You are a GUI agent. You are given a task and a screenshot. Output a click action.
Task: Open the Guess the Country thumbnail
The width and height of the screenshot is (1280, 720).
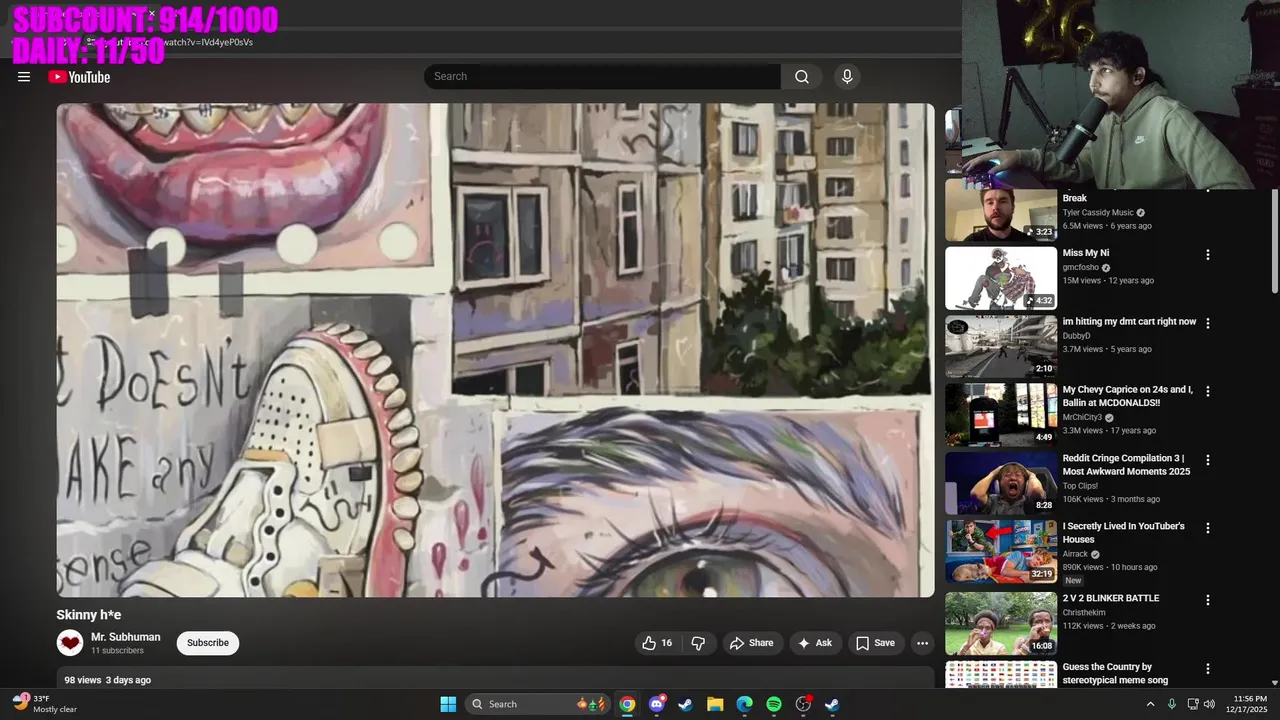tap(1001, 674)
